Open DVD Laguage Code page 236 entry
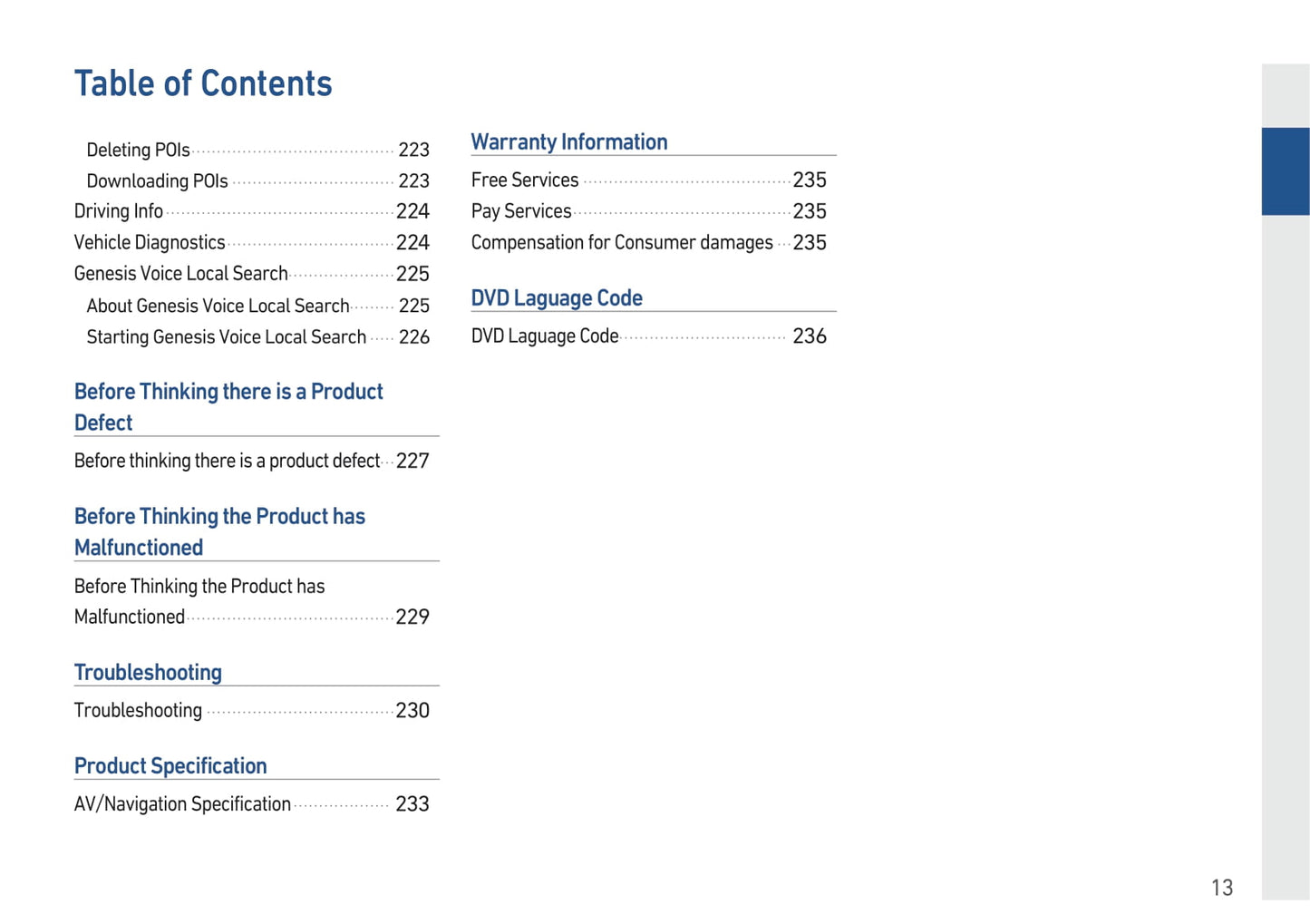This screenshot has width=1310, height=924. pyautogui.click(x=545, y=336)
